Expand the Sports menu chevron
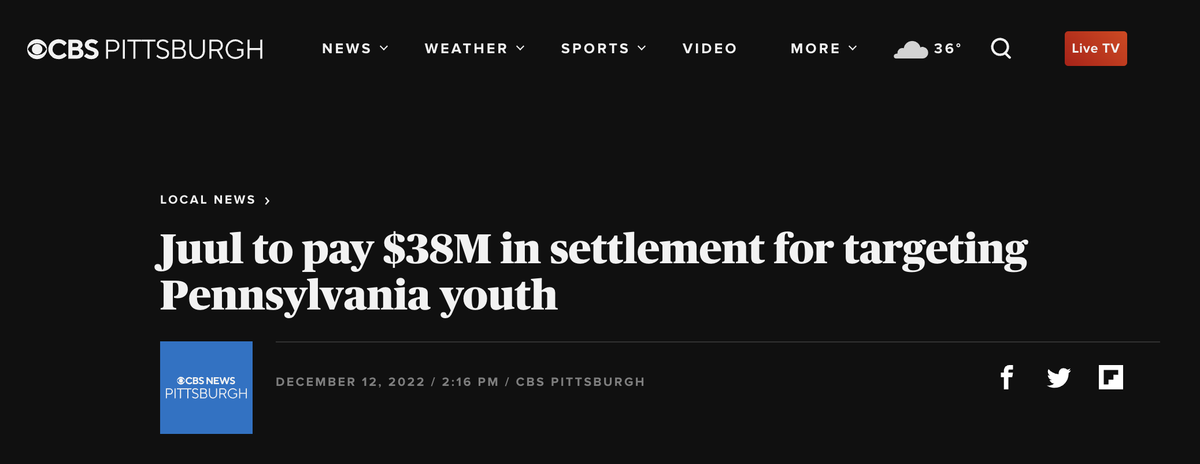This screenshot has width=1200, height=464. coord(642,48)
